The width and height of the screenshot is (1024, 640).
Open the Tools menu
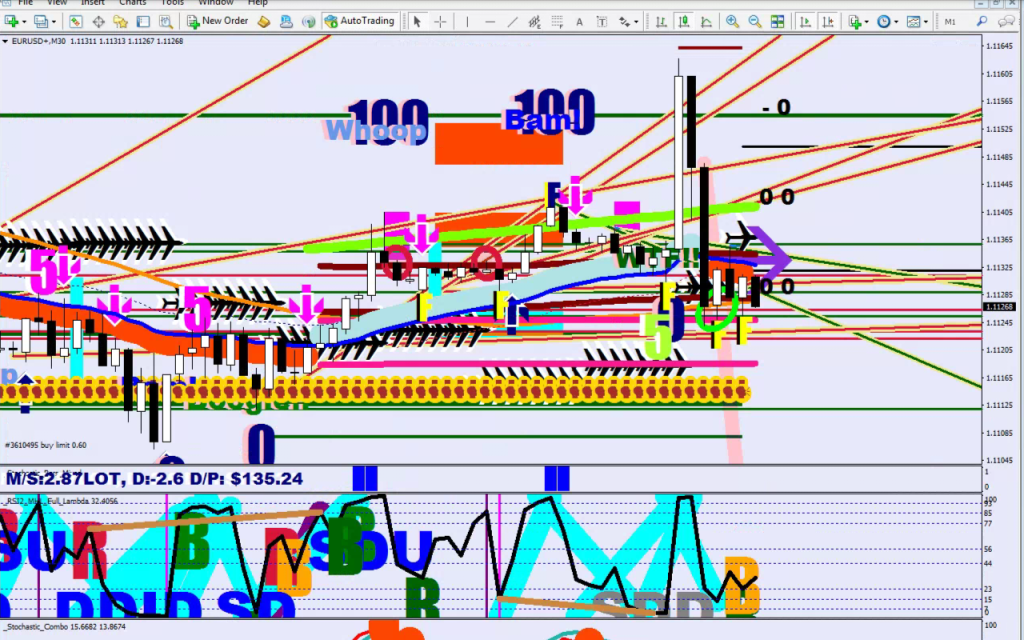173,3
